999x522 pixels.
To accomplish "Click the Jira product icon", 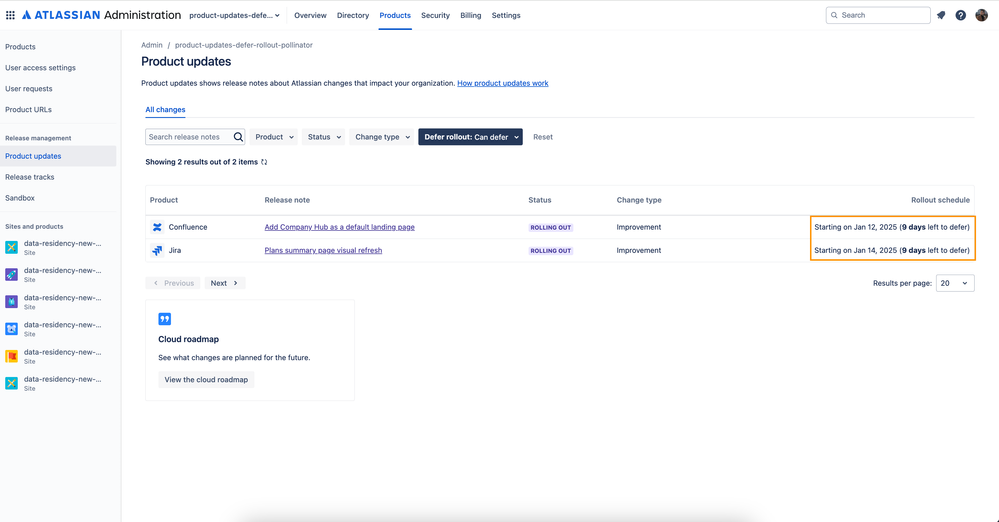I will point(157,250).
